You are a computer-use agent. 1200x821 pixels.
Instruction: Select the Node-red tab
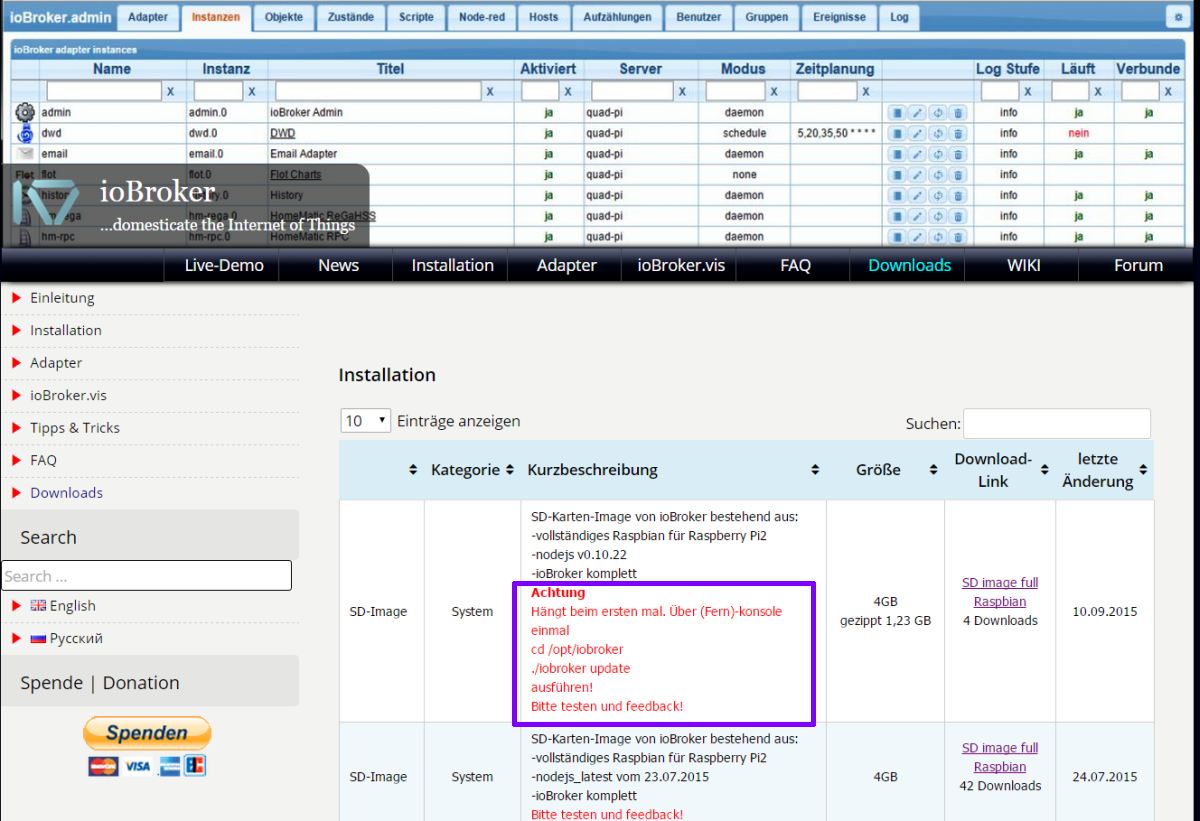[x=484, y=17]
